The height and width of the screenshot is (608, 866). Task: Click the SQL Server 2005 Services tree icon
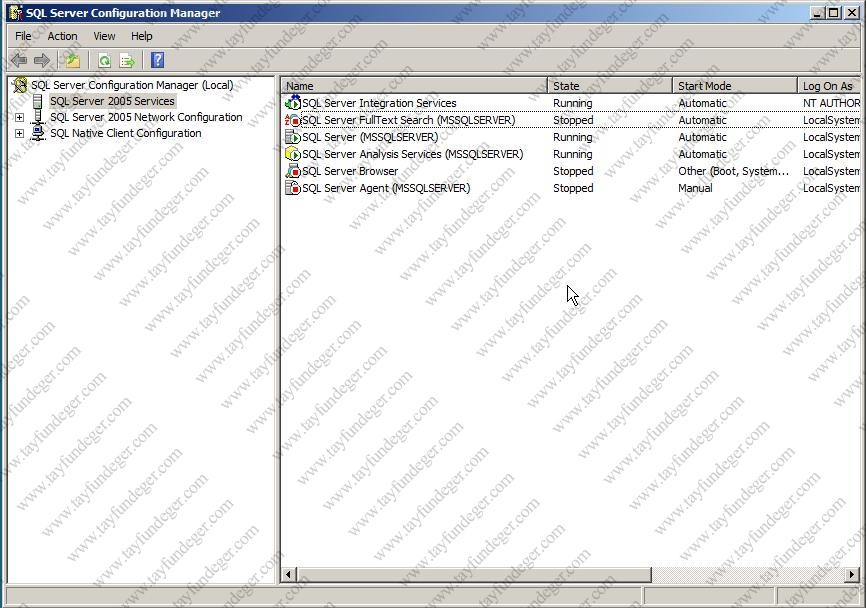[x=38, y=101]
